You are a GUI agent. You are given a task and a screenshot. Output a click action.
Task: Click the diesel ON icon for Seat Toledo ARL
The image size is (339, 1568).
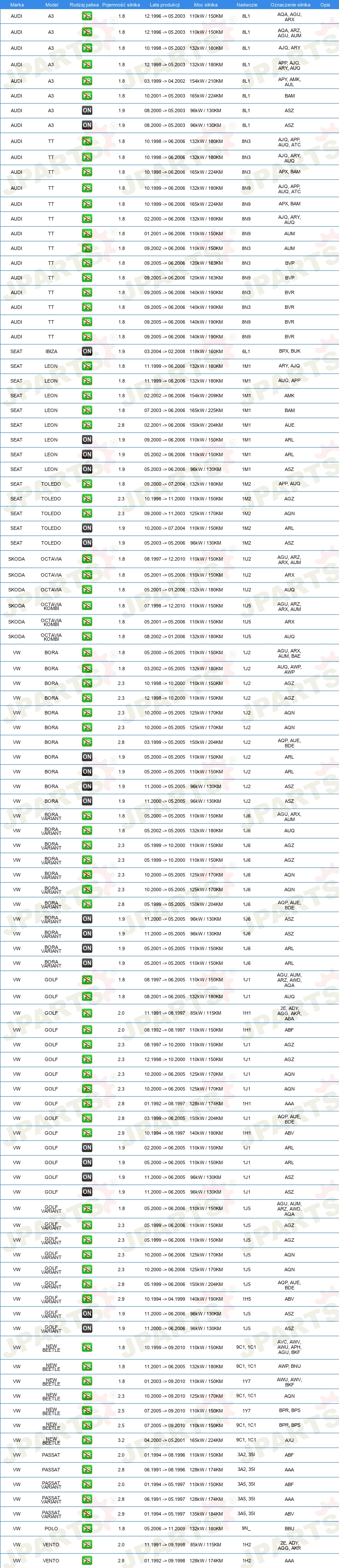tap(87, 528)
